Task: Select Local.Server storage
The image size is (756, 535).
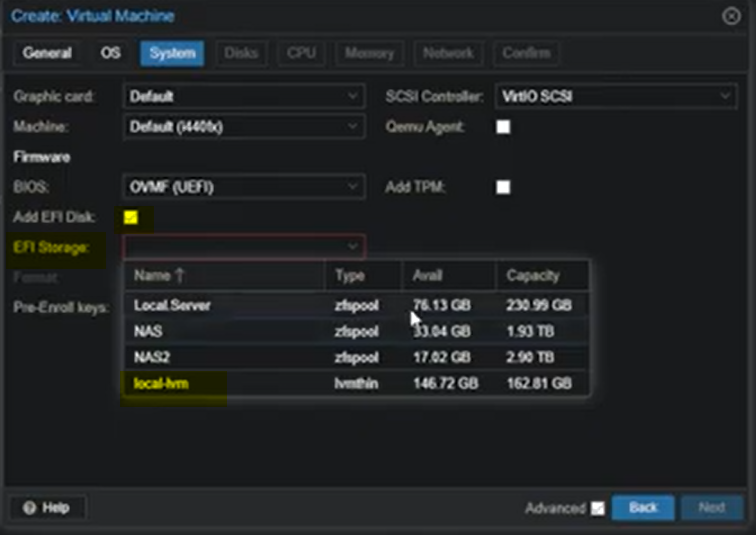Action: click(357, 305)
